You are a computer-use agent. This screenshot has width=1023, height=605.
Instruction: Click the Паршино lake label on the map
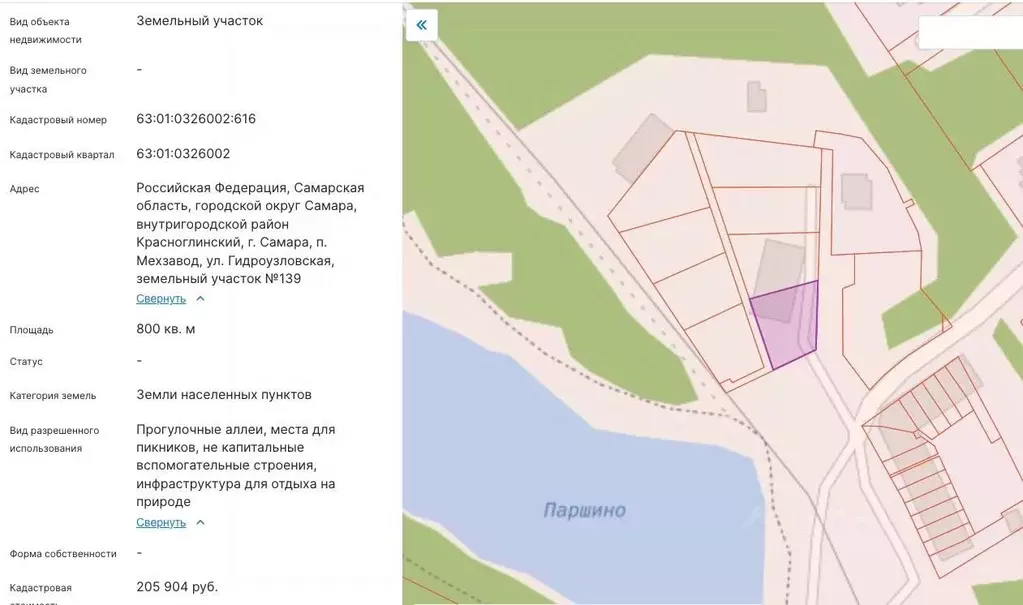(583, 508)
